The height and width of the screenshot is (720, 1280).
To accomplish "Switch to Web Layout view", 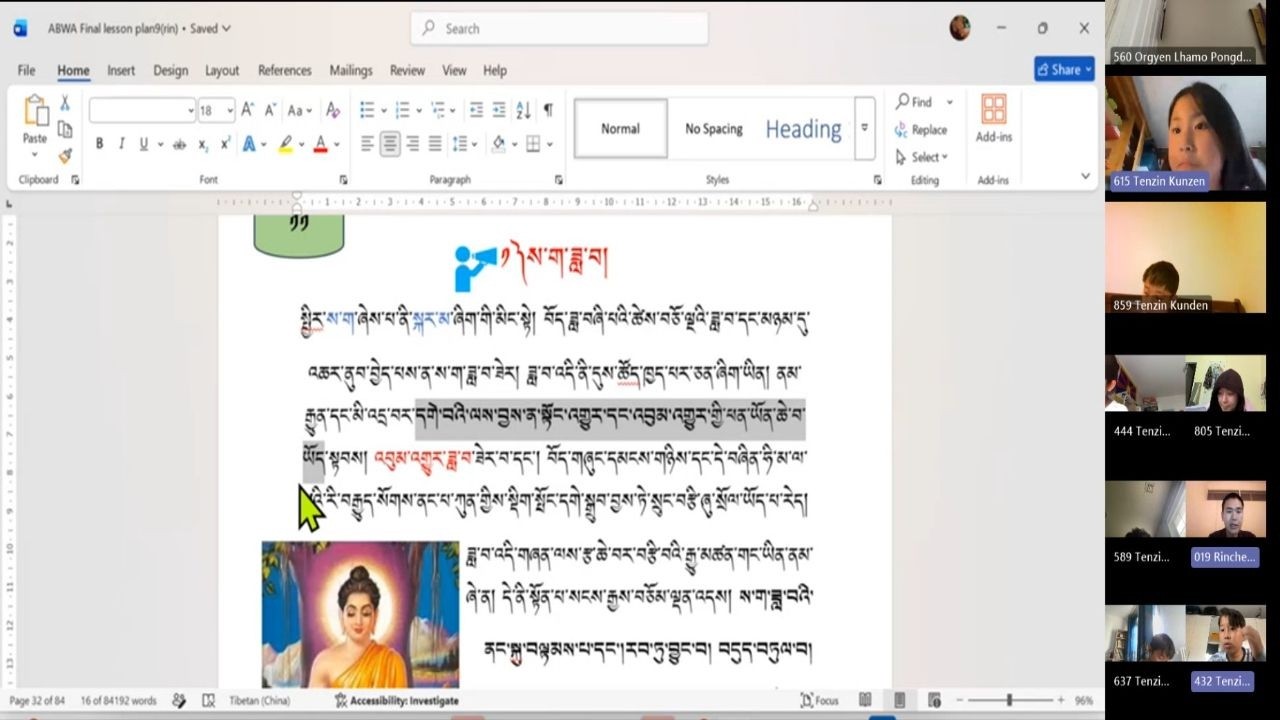I will tap(934, 701).
